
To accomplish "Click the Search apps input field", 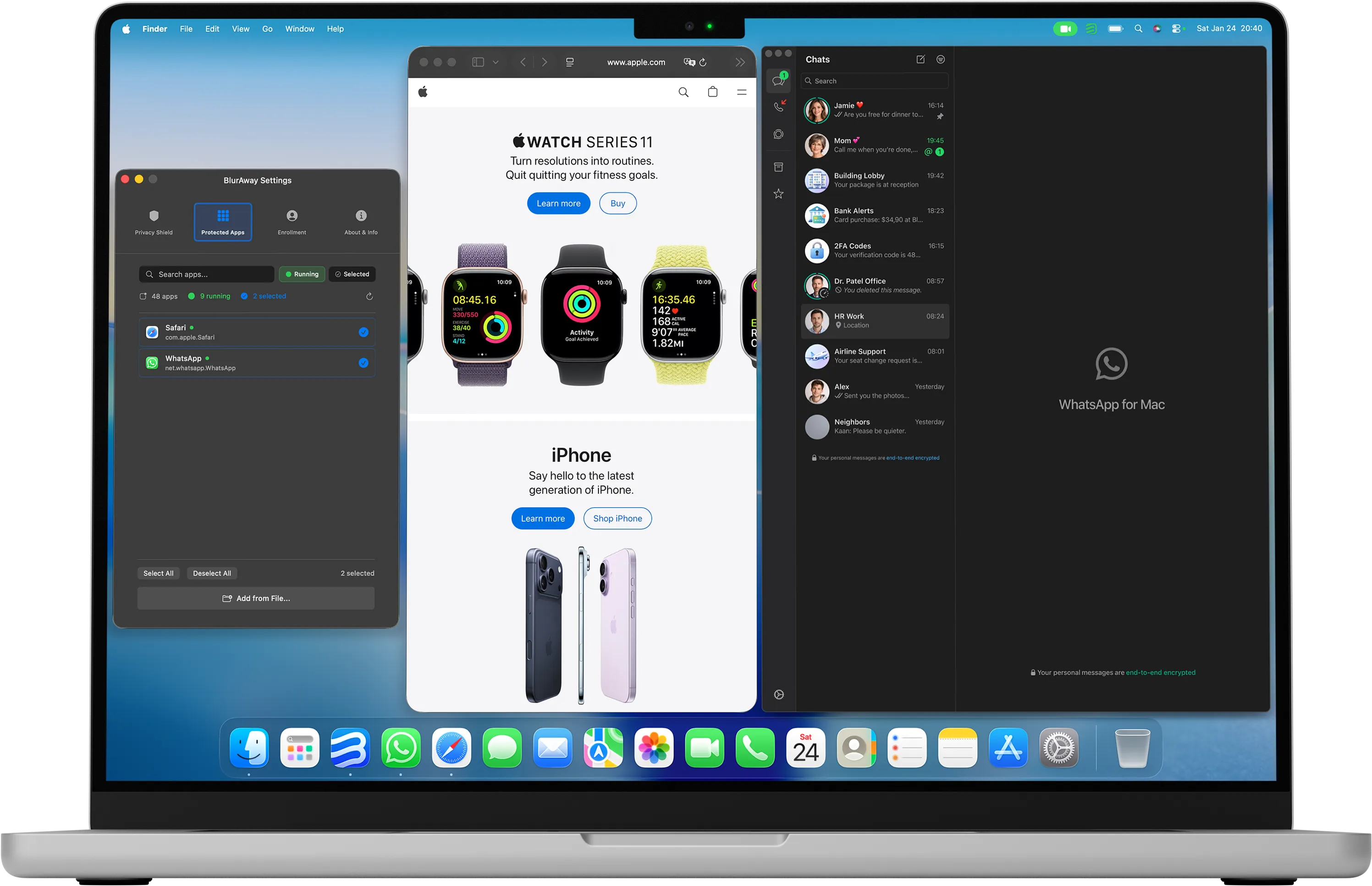I will pyautogui.click(x=207, y=274).
